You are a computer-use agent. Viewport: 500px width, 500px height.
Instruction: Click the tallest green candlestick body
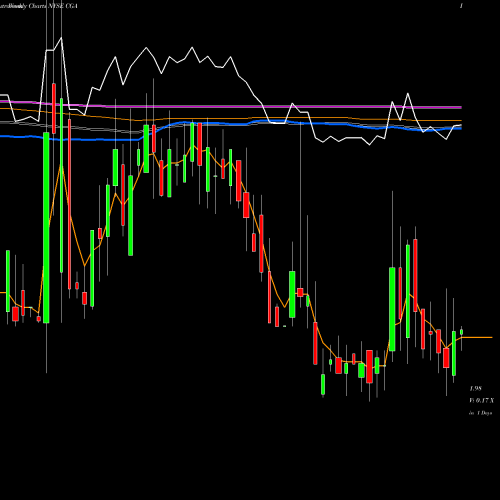point(46,228)
